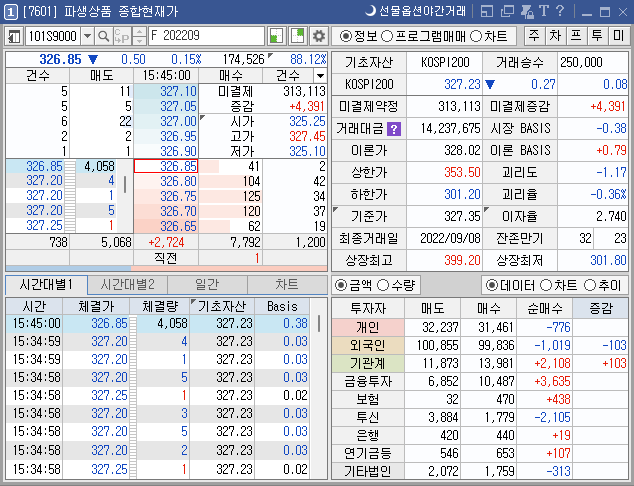Switch to the 시간대별1 tab
This screenshot has height=486, width=634.
tap(46, 285)
